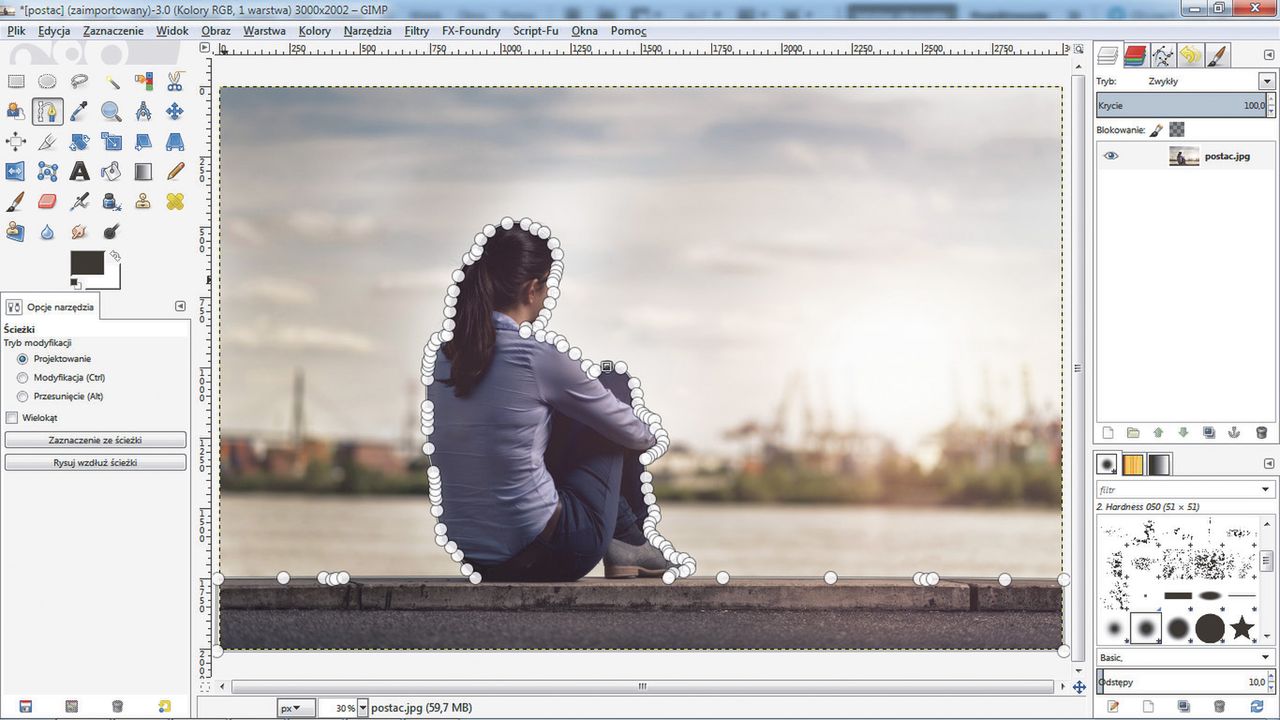
Task: Select the Select by Color tool
Action: point(143,81)
